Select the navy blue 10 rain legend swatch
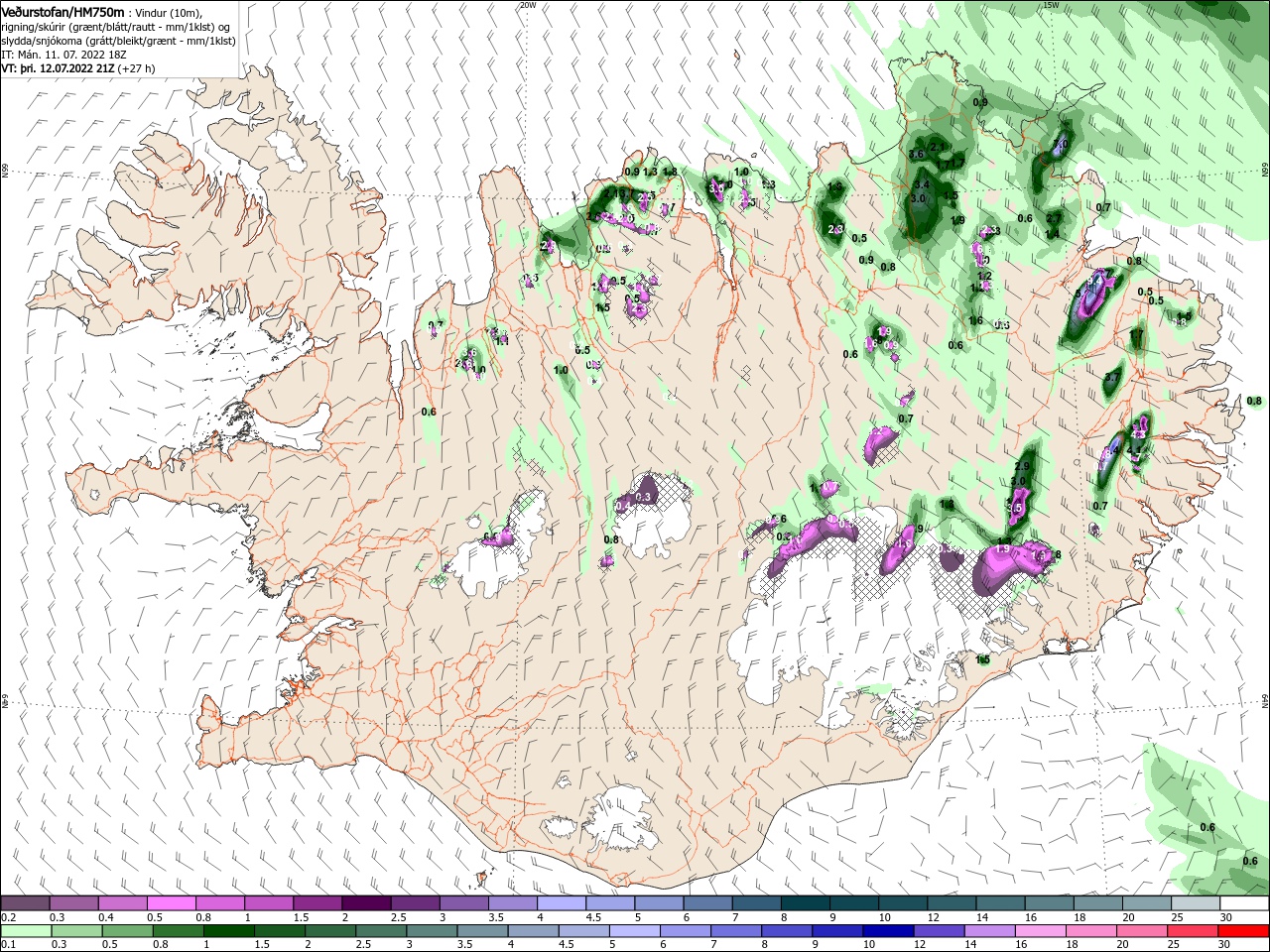 [x=889, y=931]
